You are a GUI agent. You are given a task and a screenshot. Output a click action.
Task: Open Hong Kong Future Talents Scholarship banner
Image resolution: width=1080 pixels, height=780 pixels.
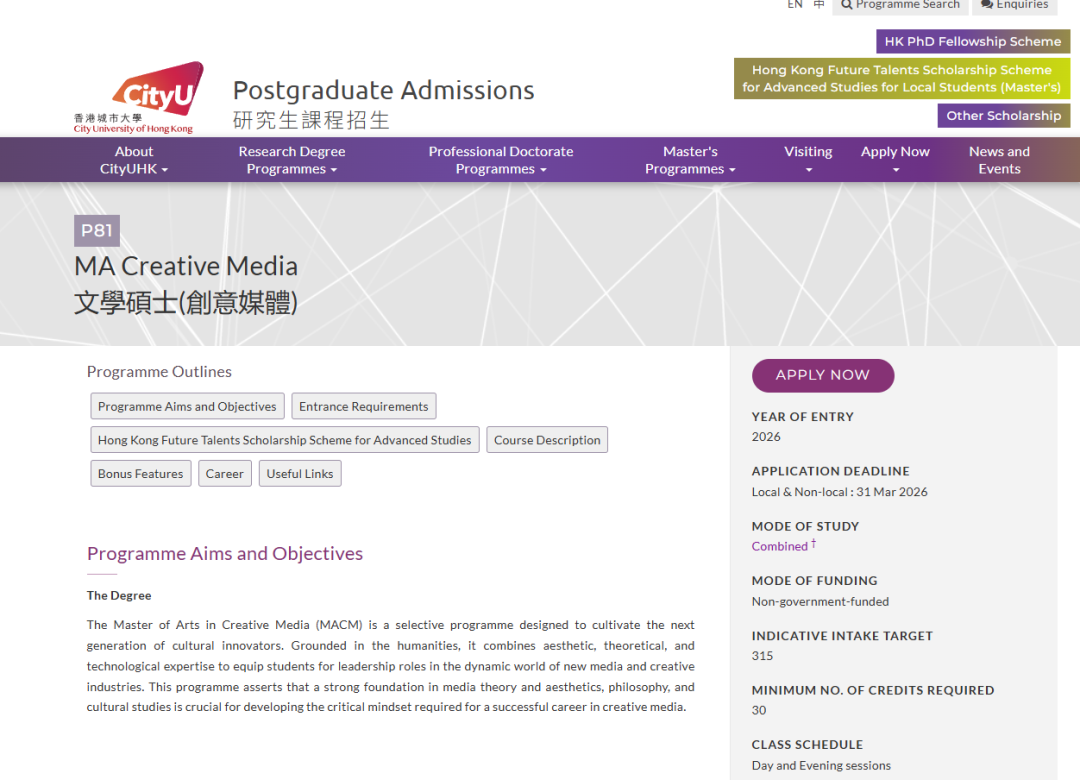click(x=901, y=78)
